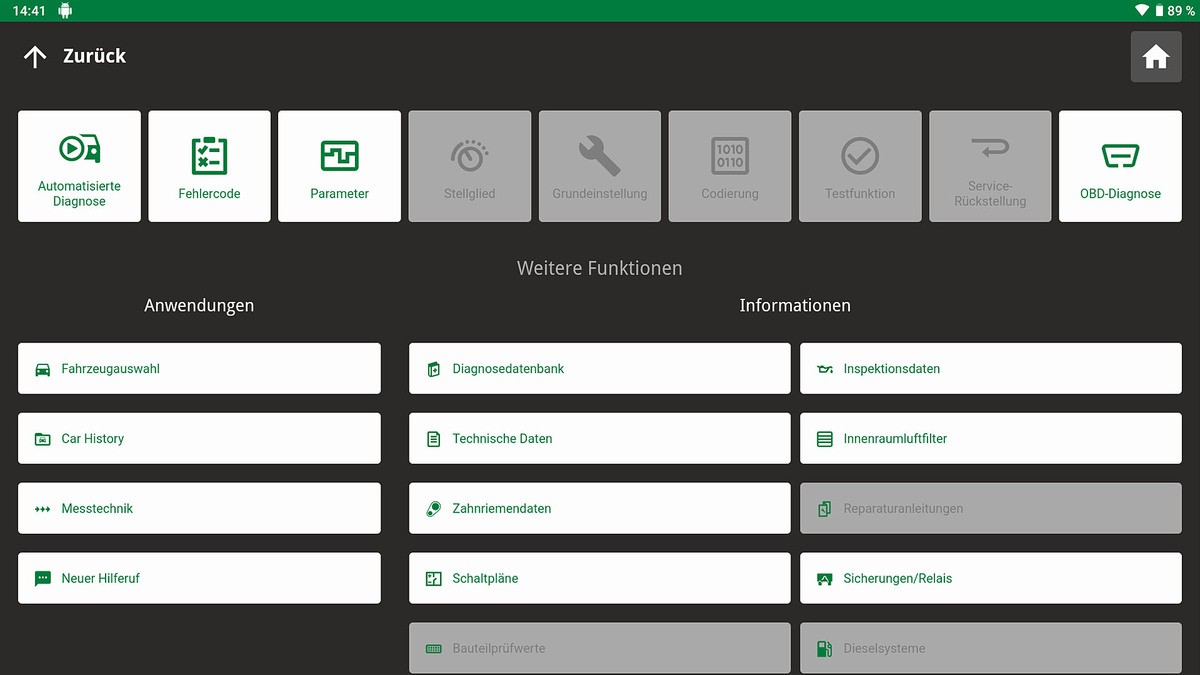Image resolution: width=1200 pixels, height=675 pixels.
Task: Open Messtechnik application
Action: click(x=199, y=509)
